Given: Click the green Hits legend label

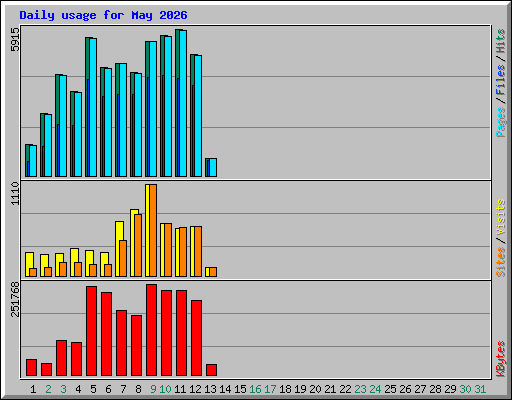Looking at the screenshot, I should coord(501,41).
